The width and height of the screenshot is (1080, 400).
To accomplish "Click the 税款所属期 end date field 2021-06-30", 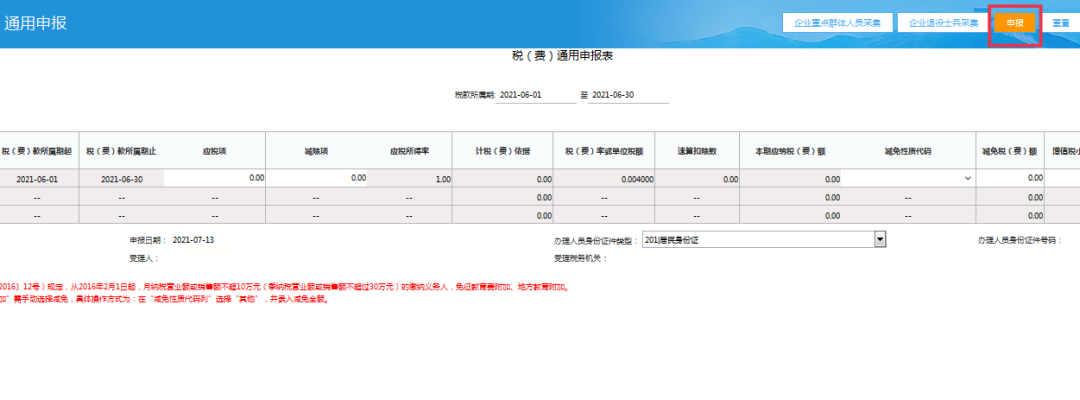I will tap(629, 95).
